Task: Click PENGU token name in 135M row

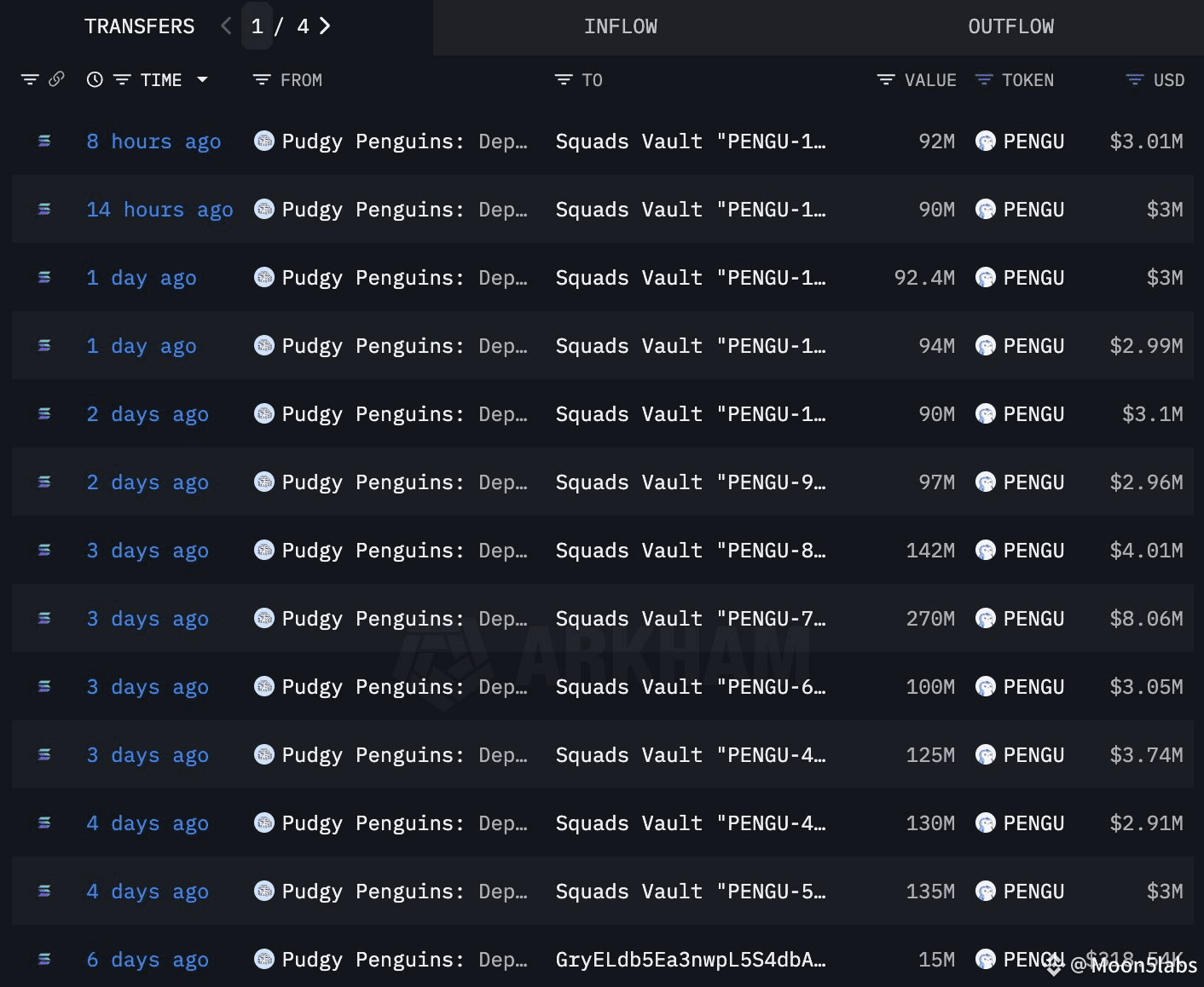Action: 1033,892
